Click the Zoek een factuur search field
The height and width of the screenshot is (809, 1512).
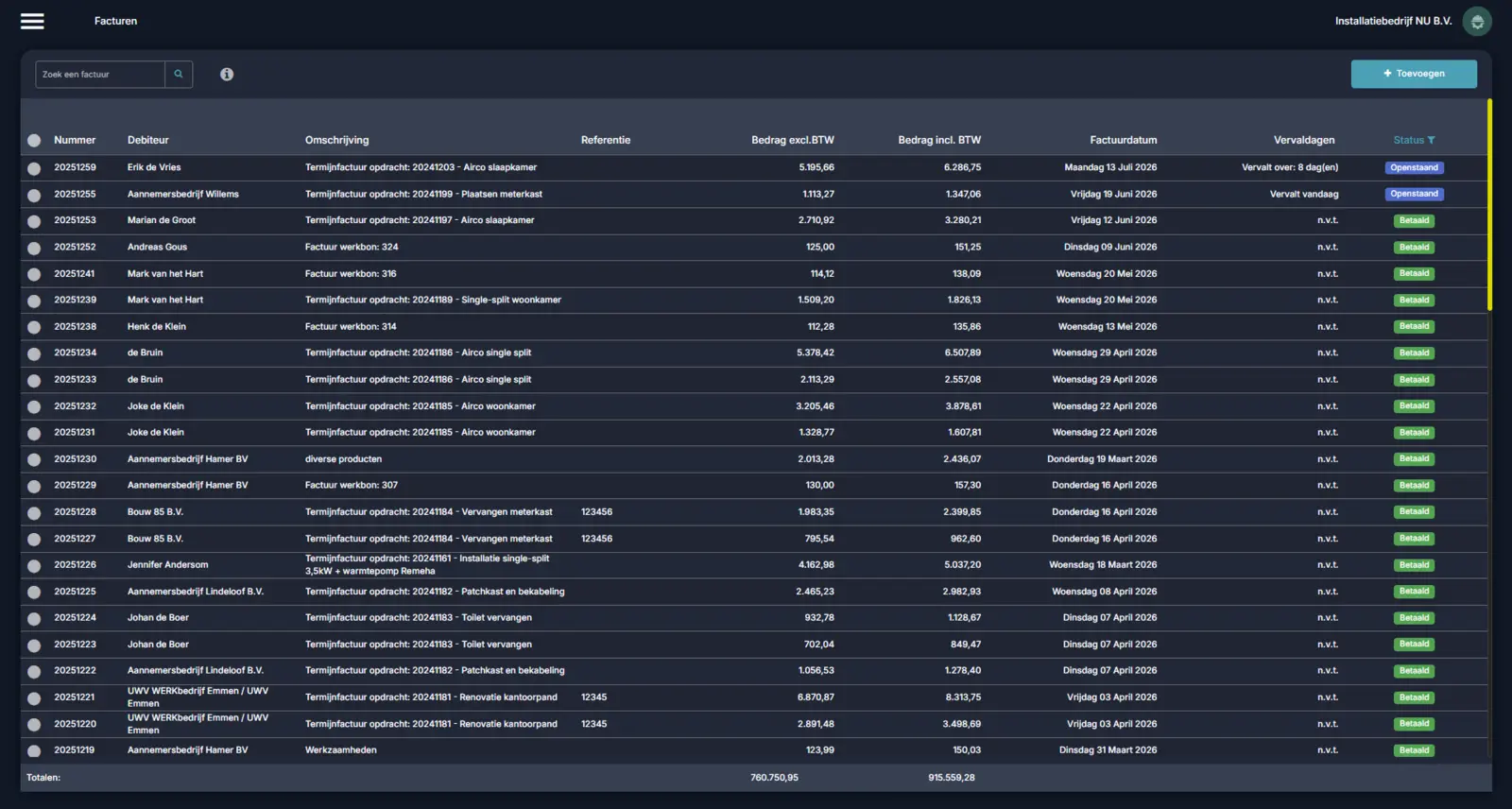point(100,75)
